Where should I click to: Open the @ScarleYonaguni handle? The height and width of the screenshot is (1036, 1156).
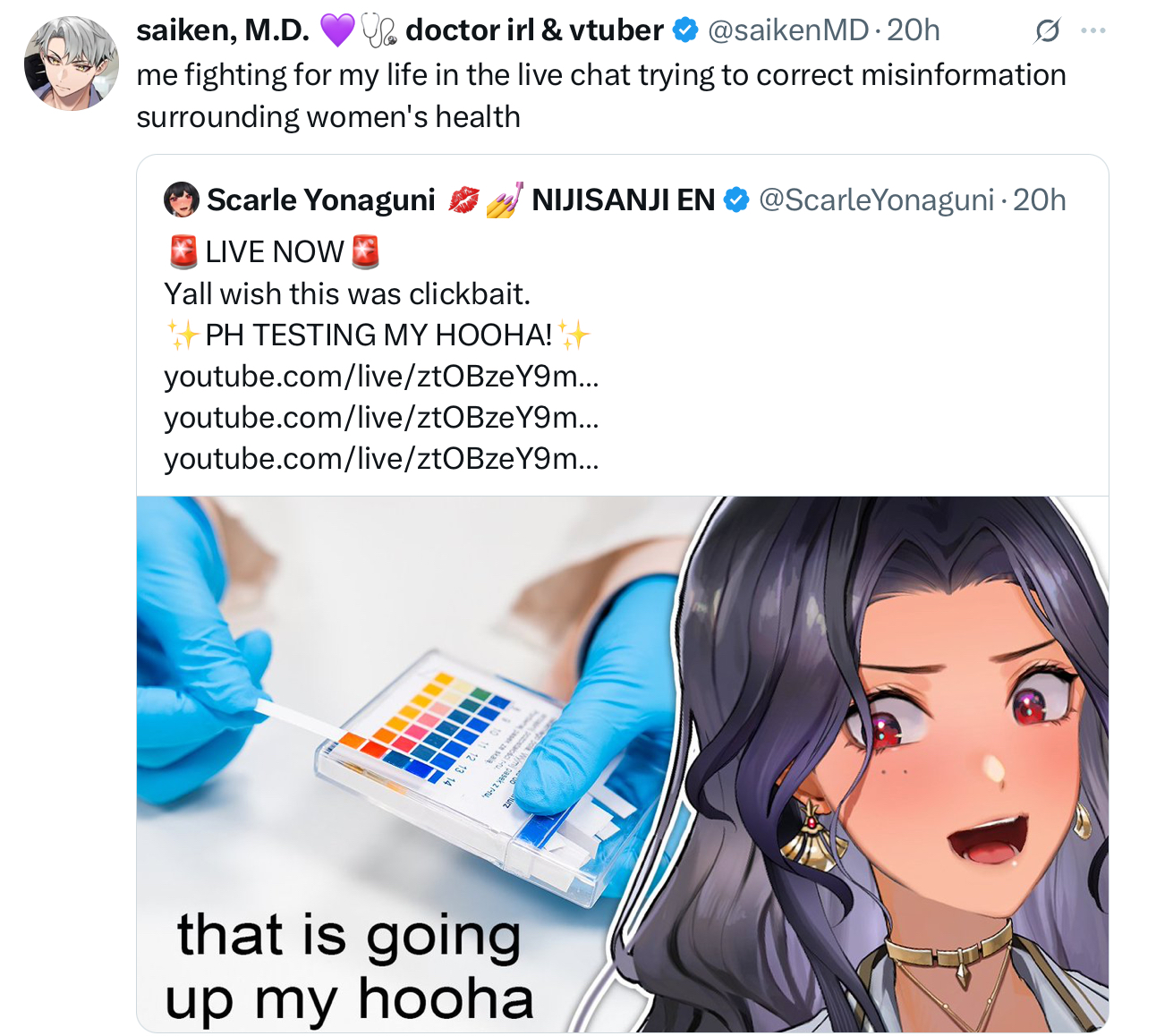point(876,200)
